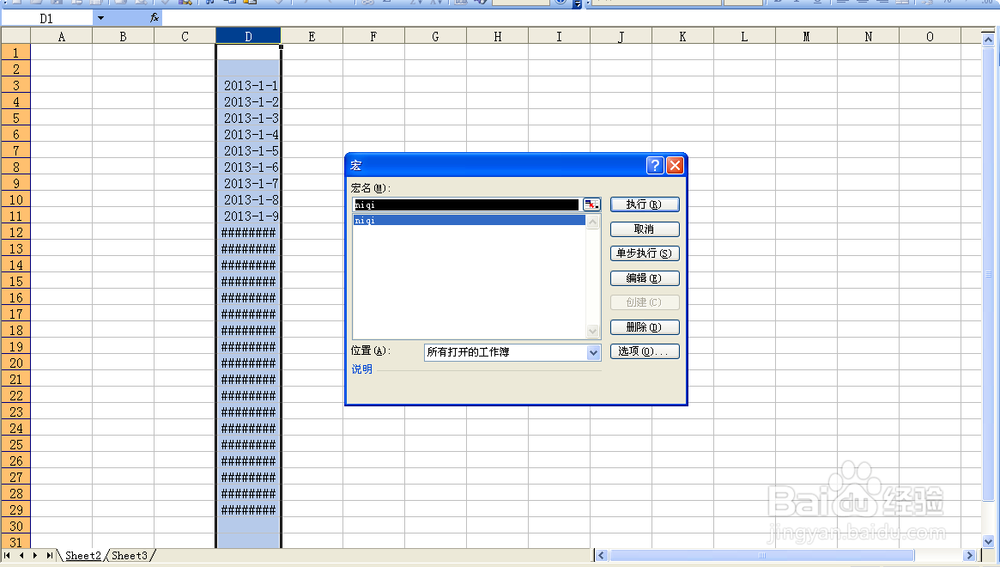Screen dimensions: 1000x567
Task: Switch to the Sheet3 tab
Action: click(x=129, y=556)
